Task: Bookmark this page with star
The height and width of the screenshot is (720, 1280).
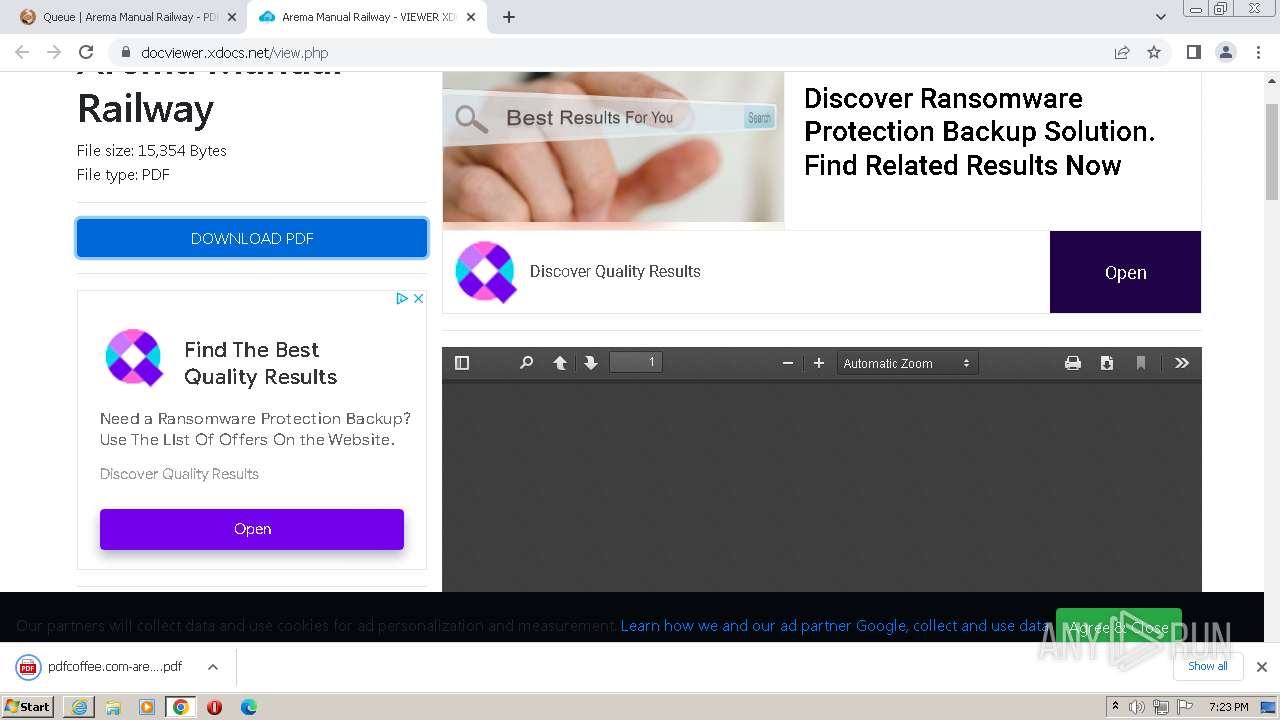Action: tap(1154, 52)
